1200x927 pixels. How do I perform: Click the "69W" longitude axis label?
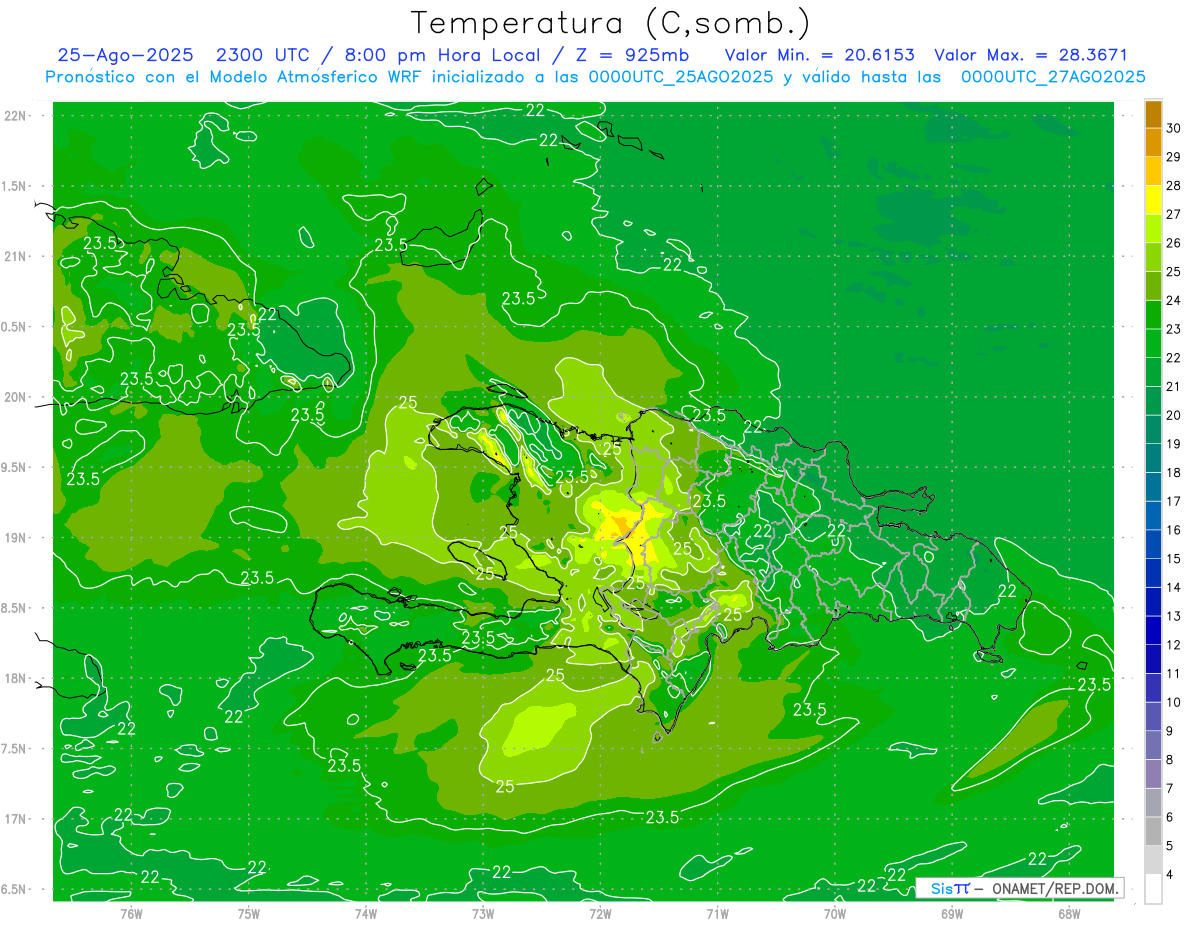[952, 913]
